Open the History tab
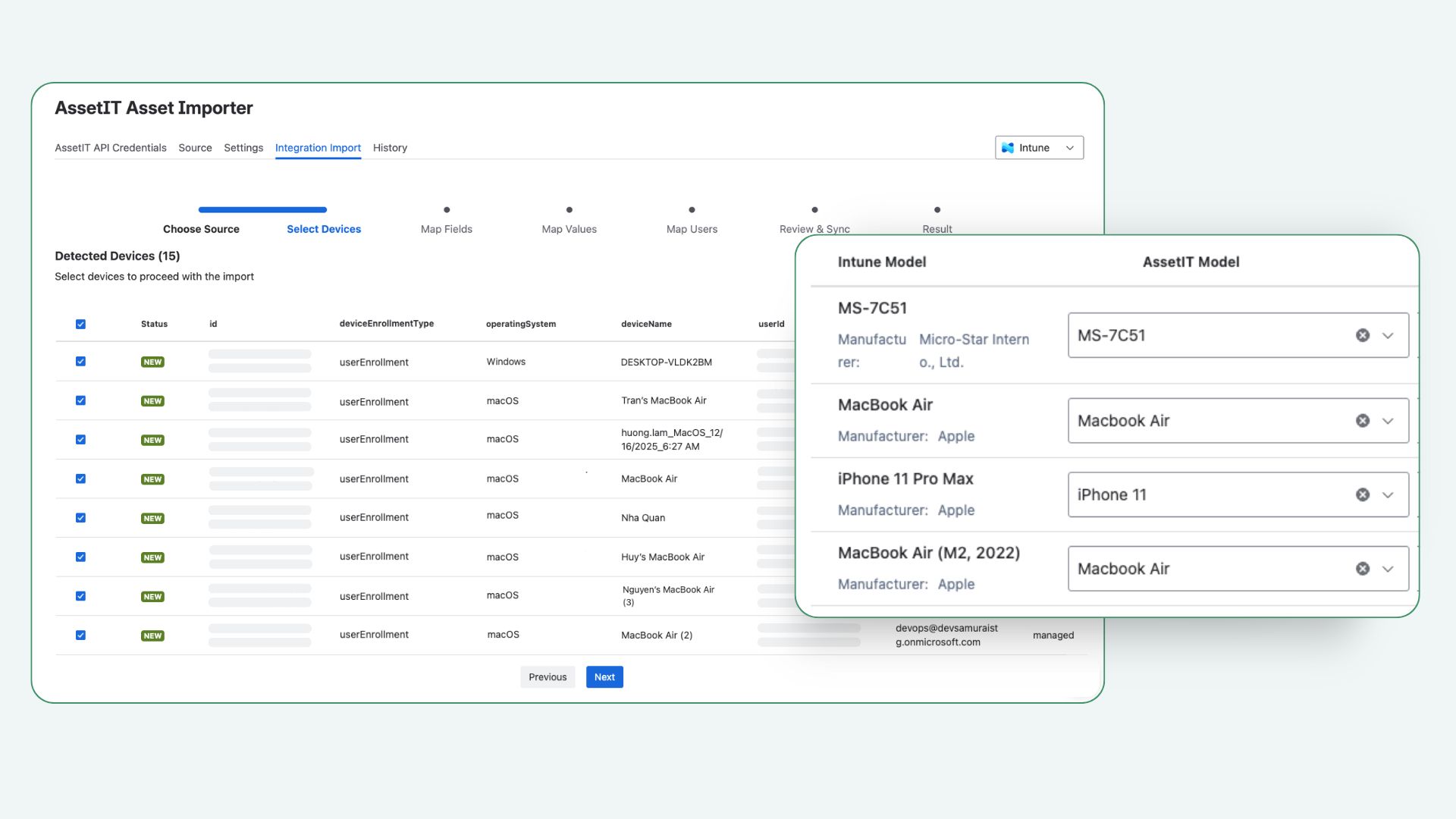1456x819 pixels. tap(390, 148)
